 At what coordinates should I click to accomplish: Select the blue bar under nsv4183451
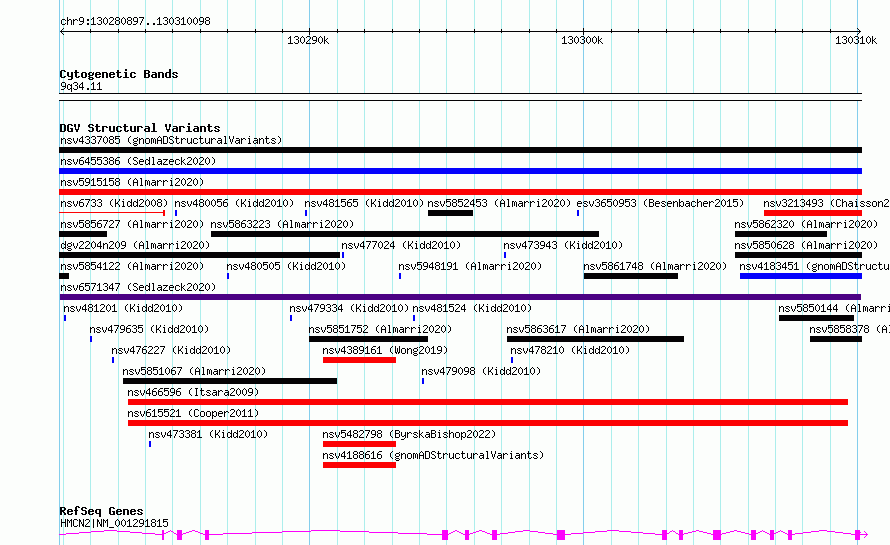801,276
